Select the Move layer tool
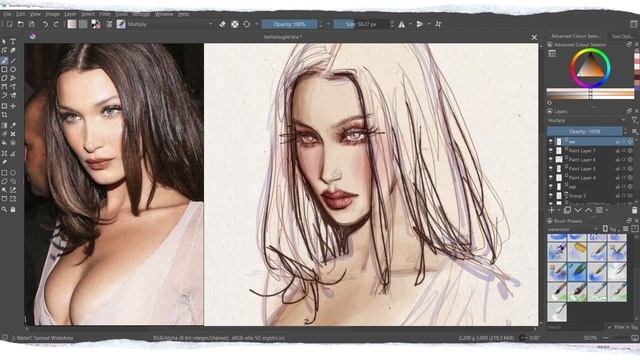The height and width of the screenshot is (360, 640). tap(13, 106)
